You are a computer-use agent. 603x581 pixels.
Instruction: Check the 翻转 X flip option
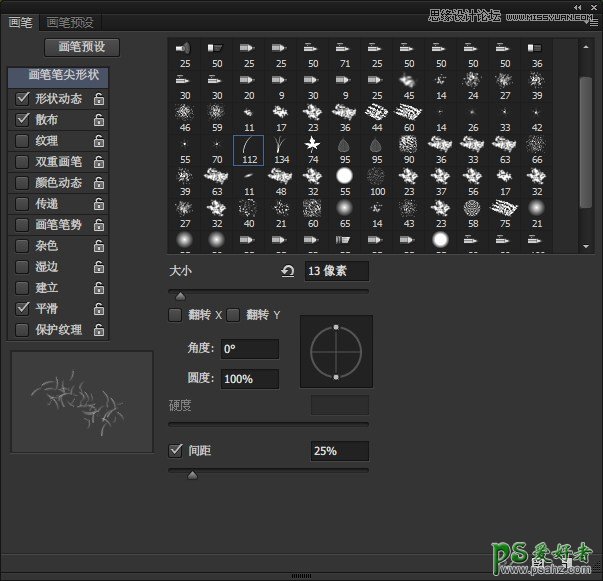coord(175,315)
